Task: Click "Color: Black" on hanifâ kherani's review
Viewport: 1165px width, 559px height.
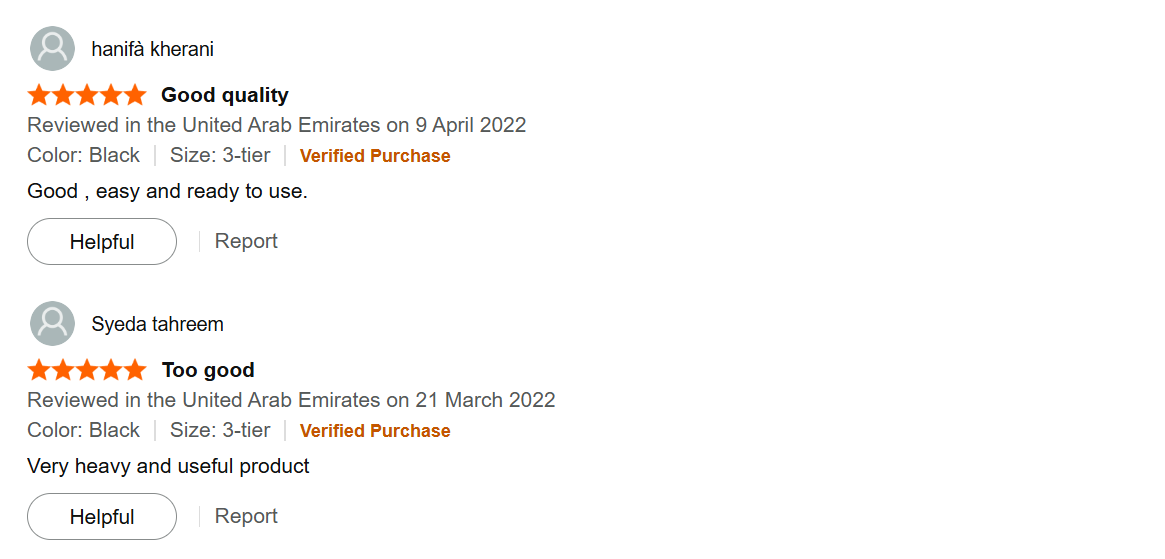Action: [84, 155]
